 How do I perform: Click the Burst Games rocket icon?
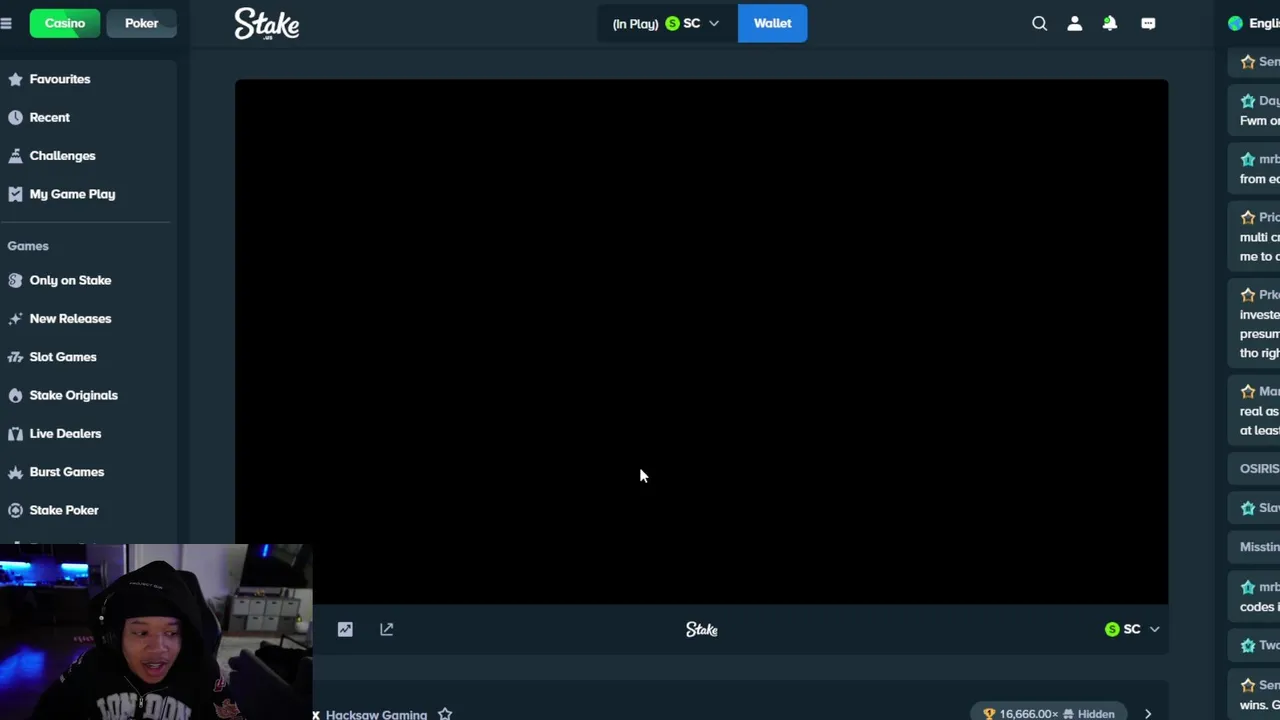(x=15, y=472)
